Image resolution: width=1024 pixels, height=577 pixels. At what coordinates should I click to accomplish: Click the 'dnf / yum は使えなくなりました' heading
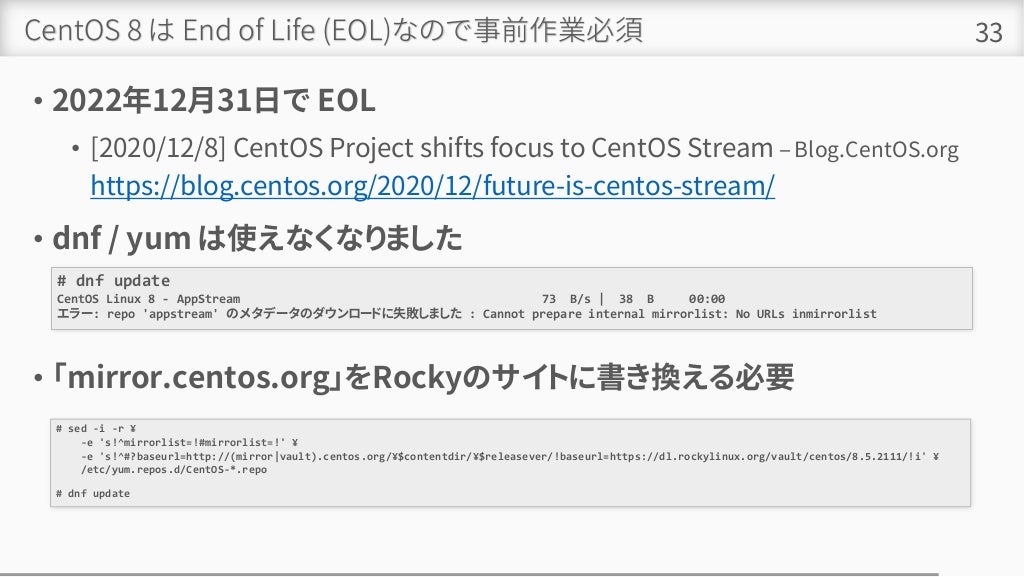pyautogui.click(x=257, y=238)
